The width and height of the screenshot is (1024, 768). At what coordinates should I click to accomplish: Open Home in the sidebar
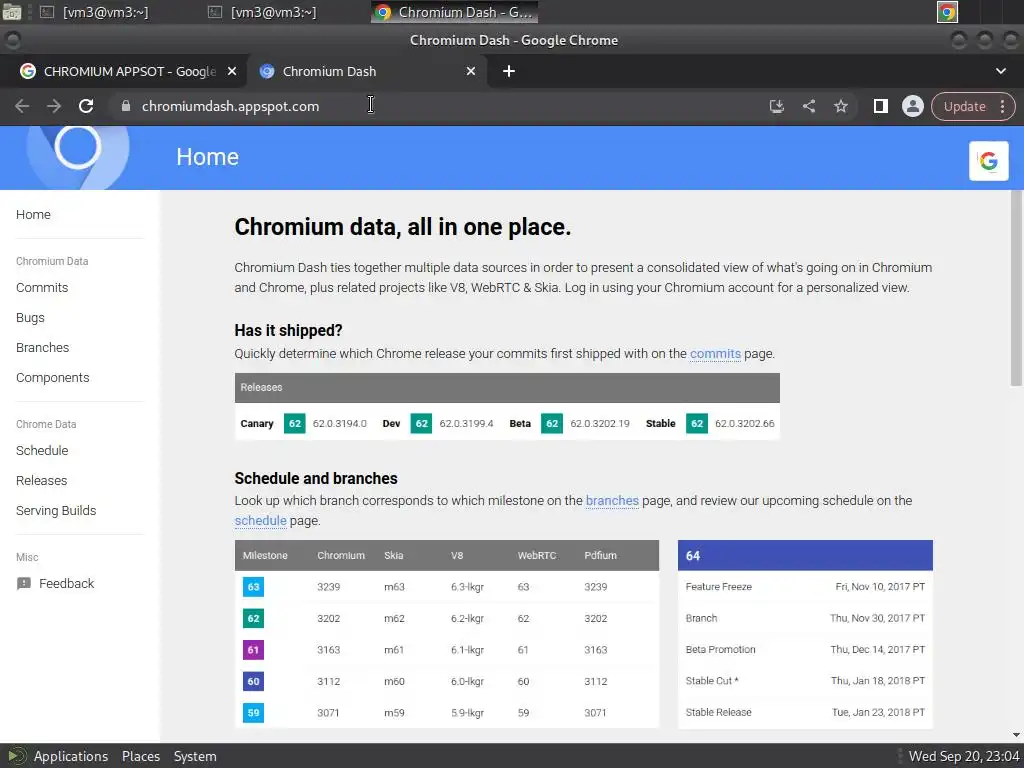coord(33,214)
